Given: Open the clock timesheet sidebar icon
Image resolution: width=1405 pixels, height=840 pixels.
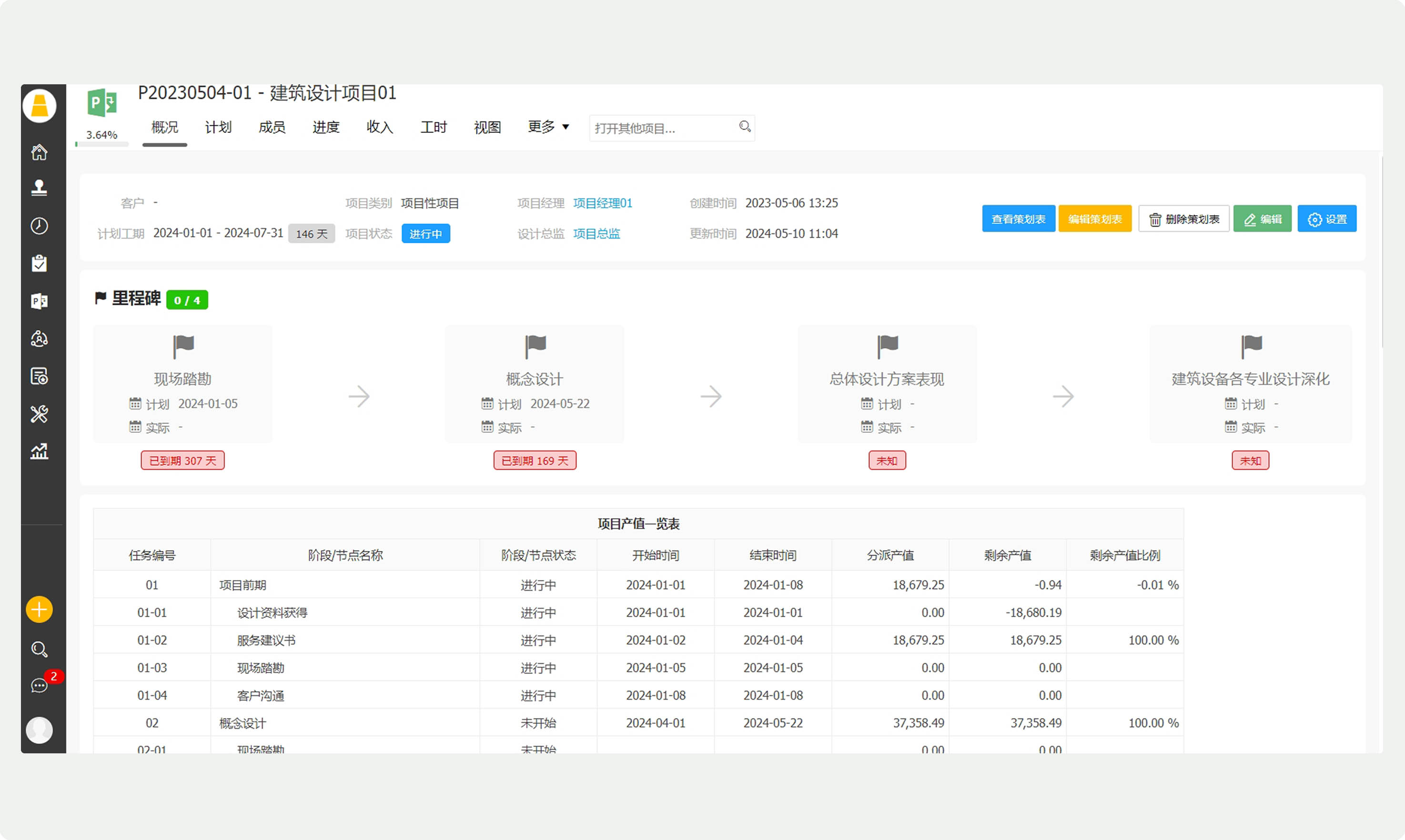Looking at the screenshot, I should click(x=39, y=225).
